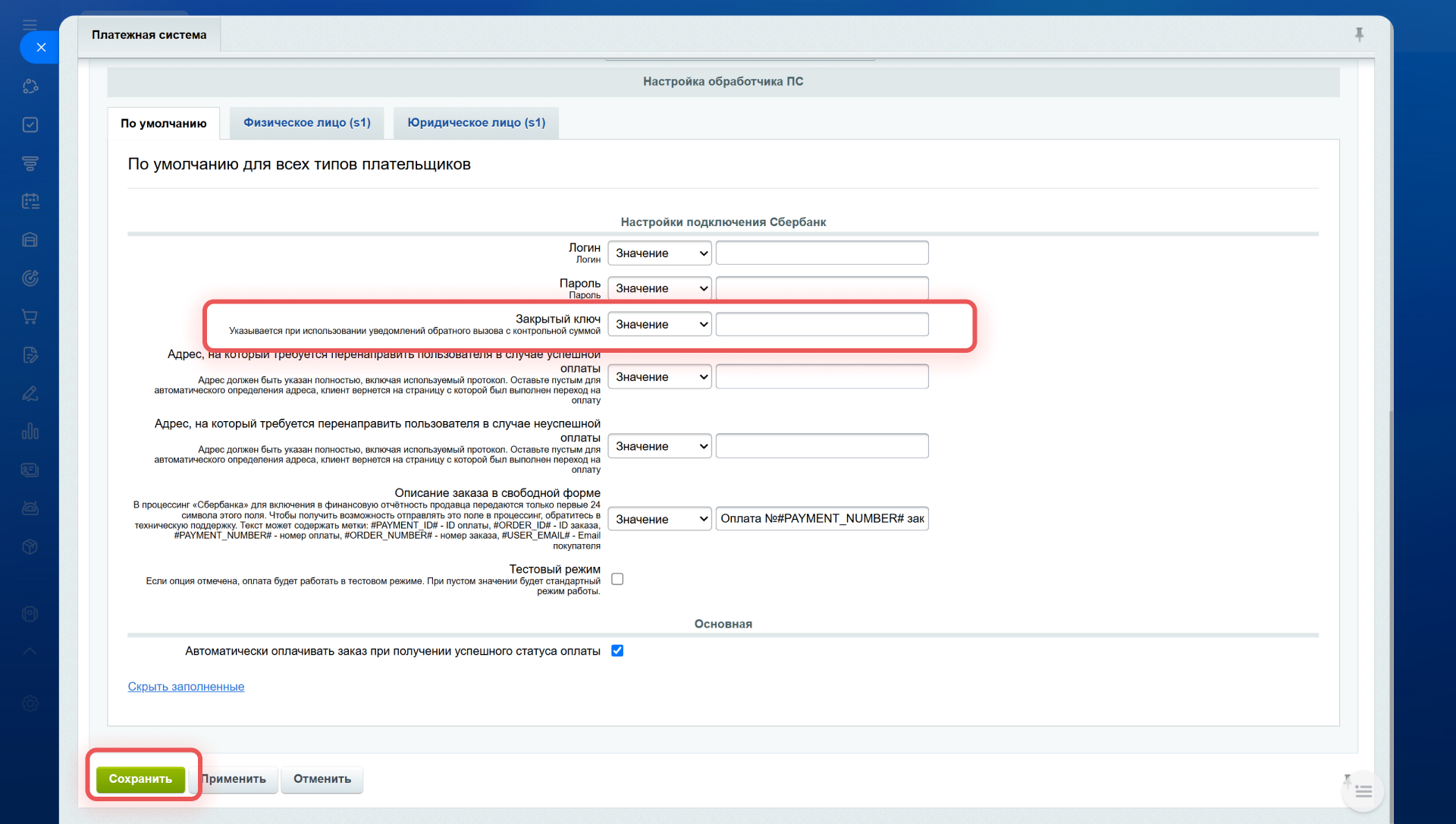Uncheck Автоматически оплачивать заказ checkbox
This screenshot has width=1456, height=824.
[617, 651]
